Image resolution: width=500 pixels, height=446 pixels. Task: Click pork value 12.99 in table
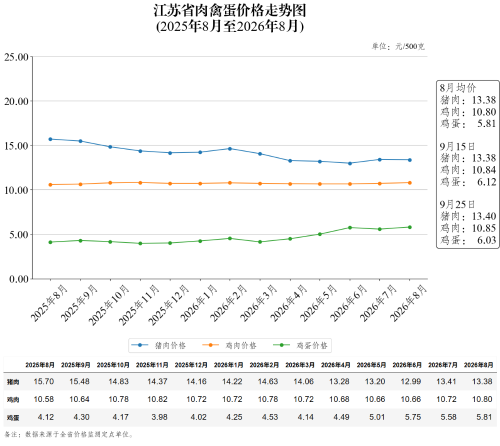(411, 381)
